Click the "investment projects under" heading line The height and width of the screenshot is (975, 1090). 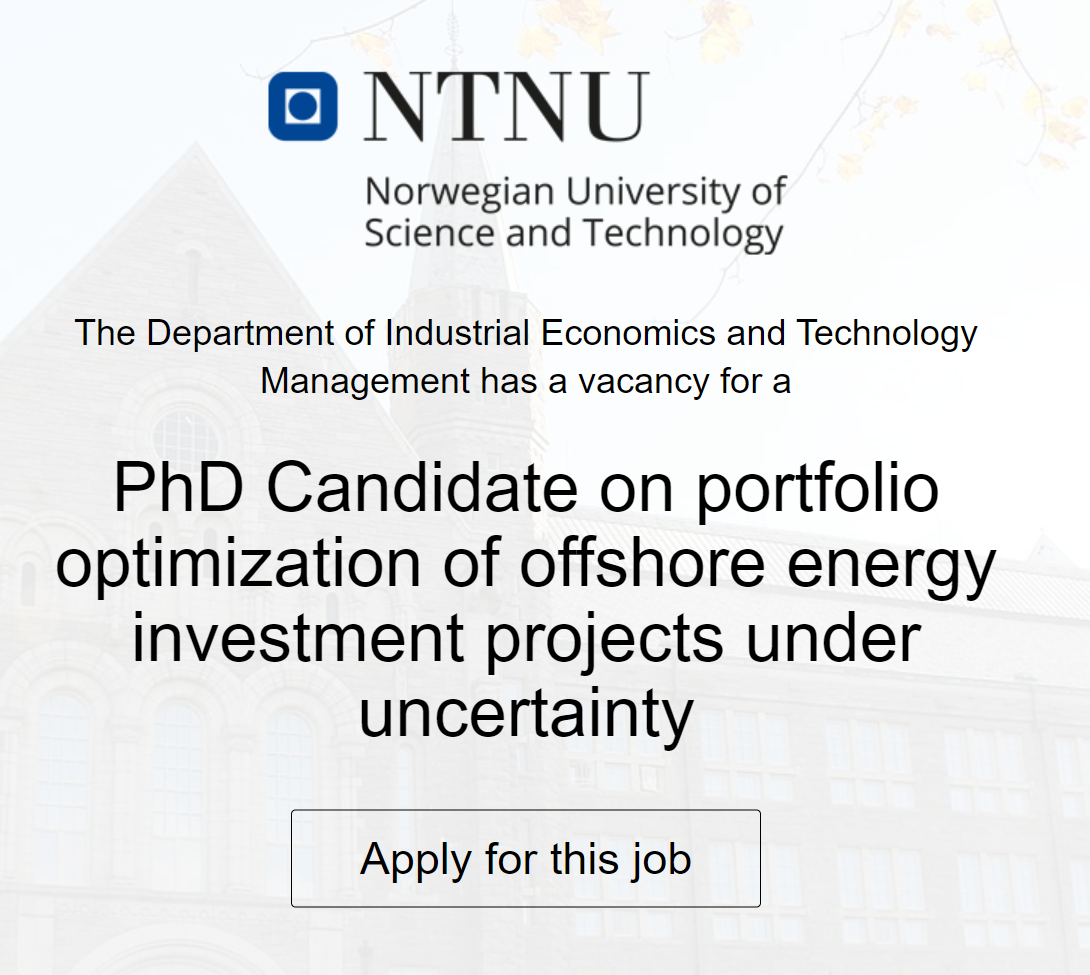(526, 638)
